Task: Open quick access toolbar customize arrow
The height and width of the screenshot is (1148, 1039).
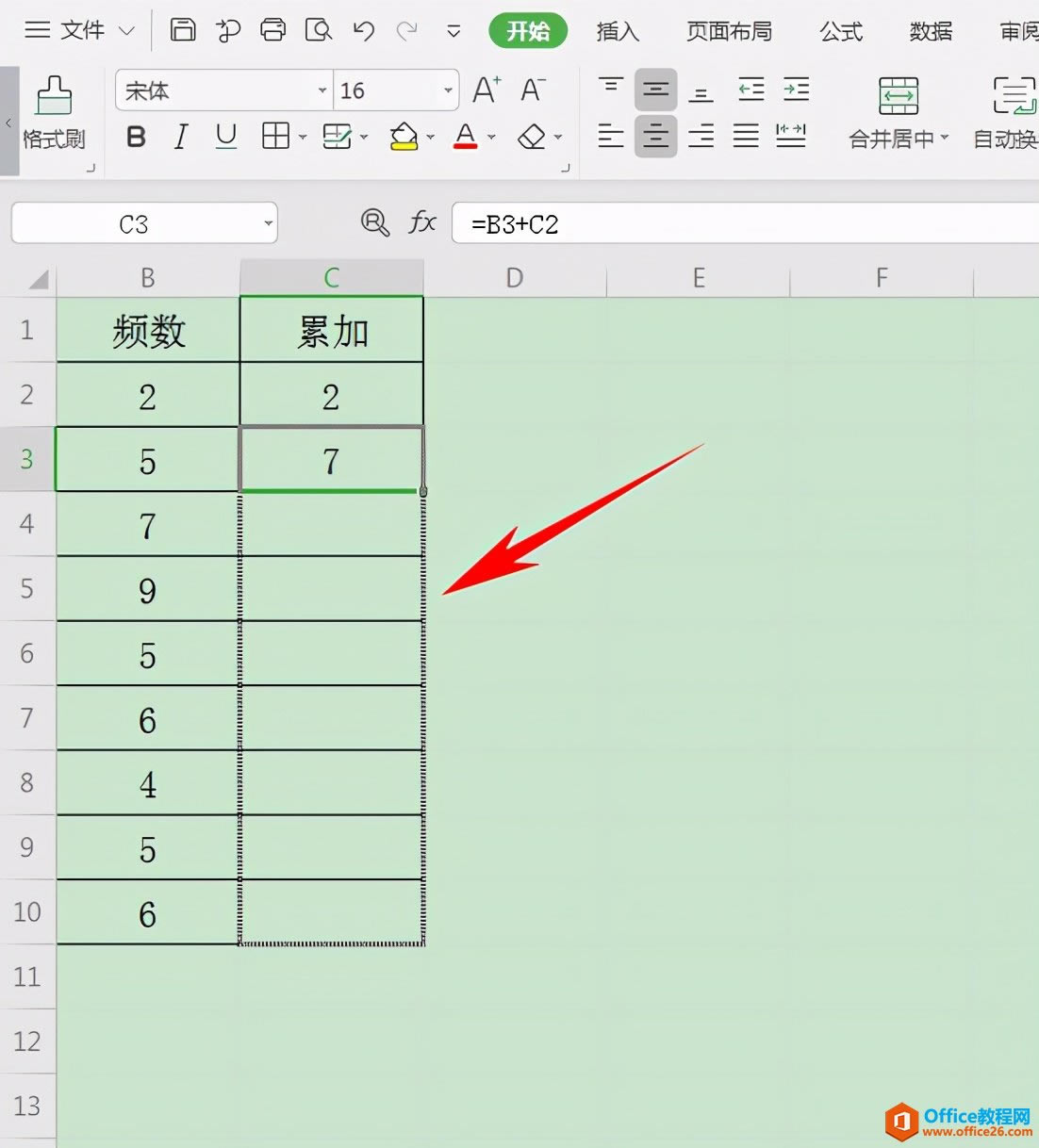Action: tap(454, 31)
